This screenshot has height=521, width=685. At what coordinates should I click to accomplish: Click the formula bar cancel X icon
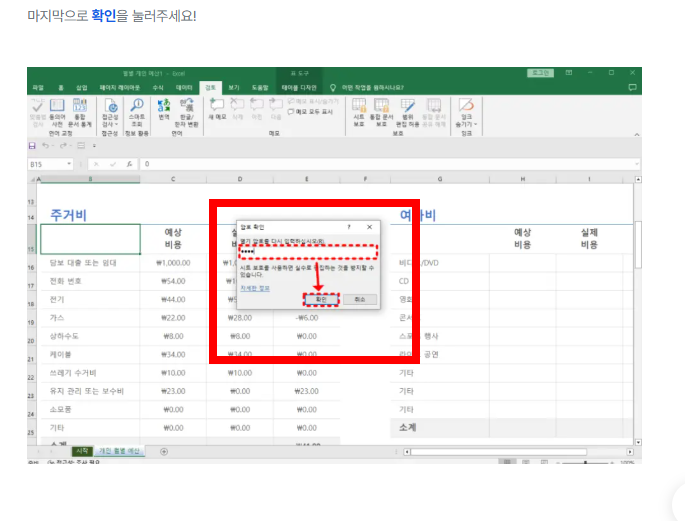(x=96, y=164)
